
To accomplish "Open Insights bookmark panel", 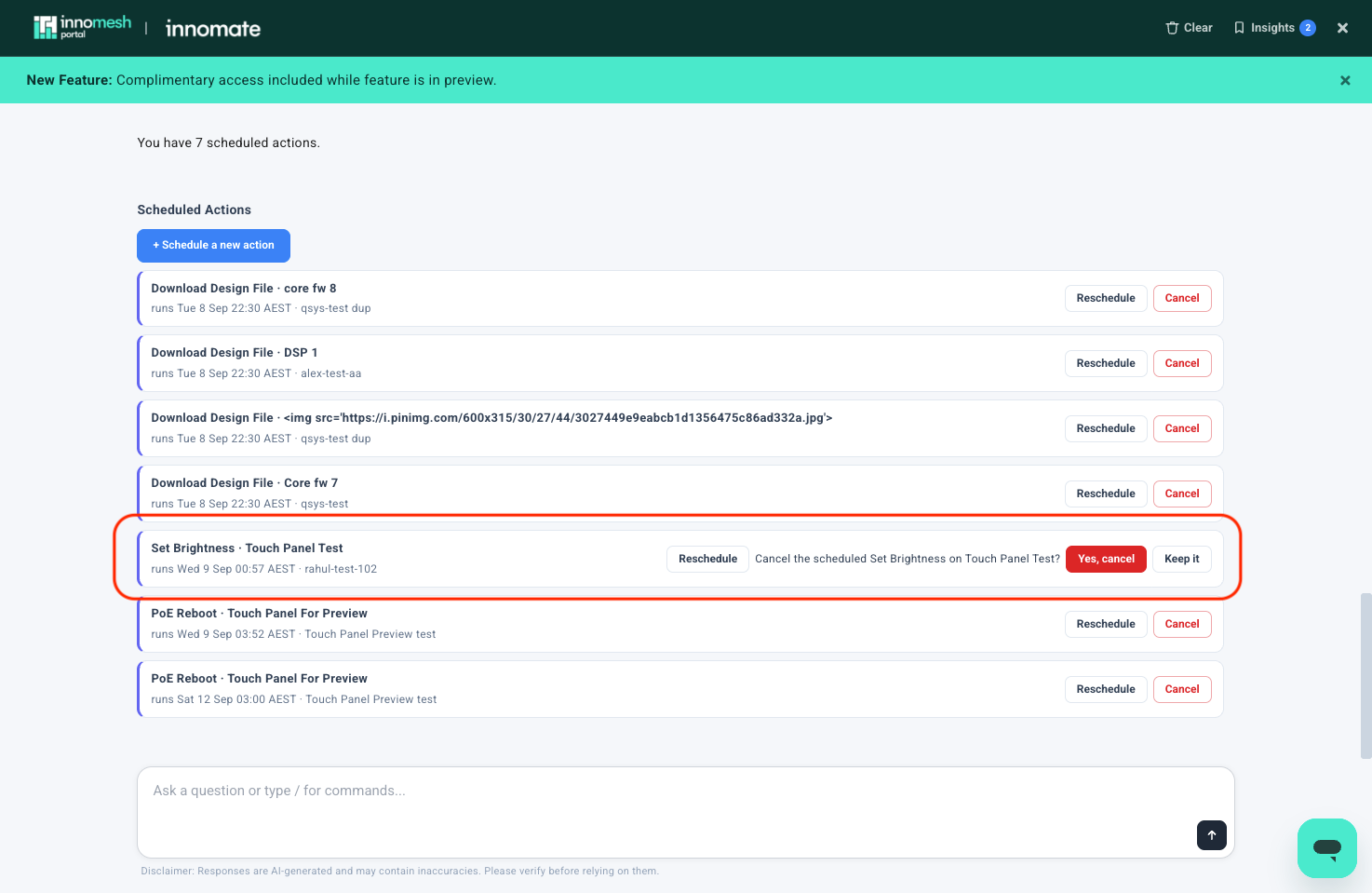I will 1273,28.
